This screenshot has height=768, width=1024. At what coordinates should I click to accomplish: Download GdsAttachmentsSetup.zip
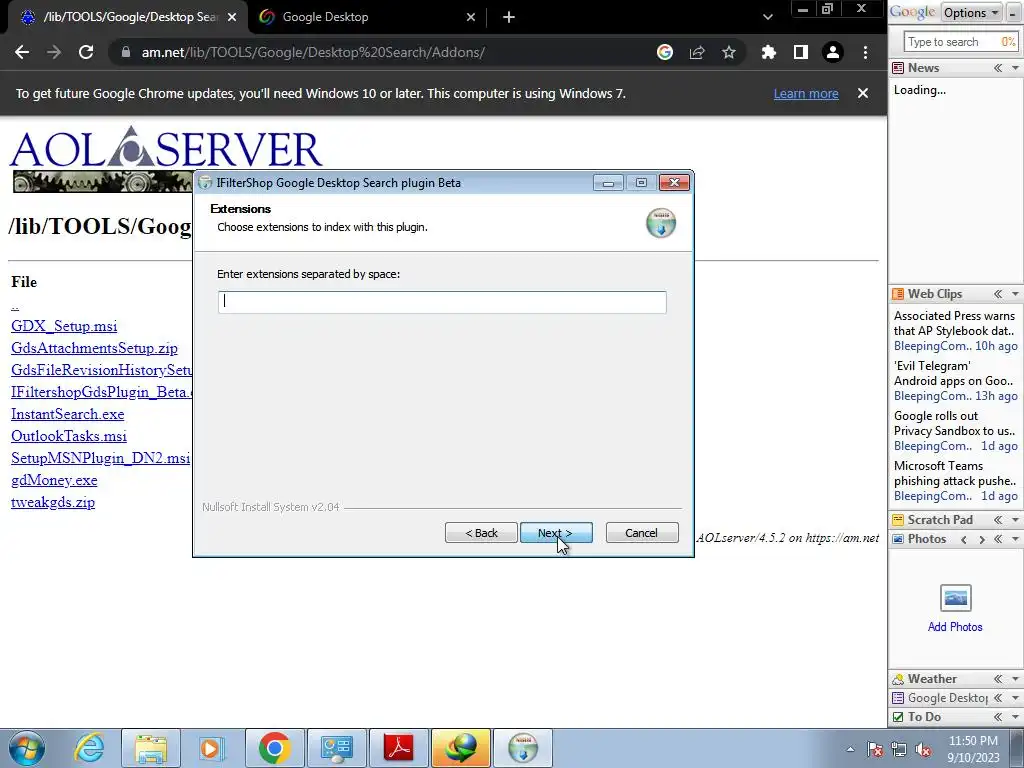(94, 348)
